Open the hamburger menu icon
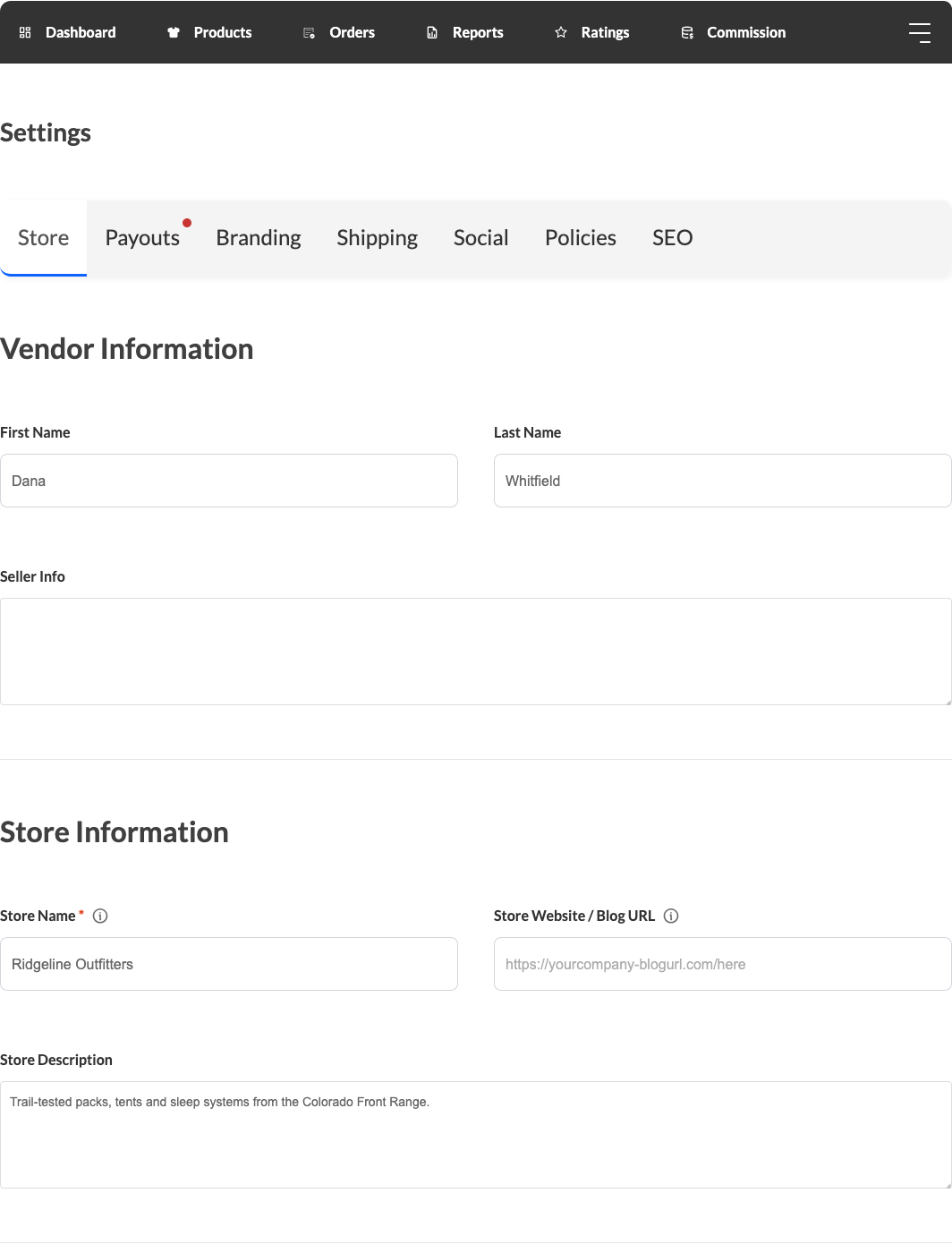Viewport: 952px width, 1253px height. (920, 32)
